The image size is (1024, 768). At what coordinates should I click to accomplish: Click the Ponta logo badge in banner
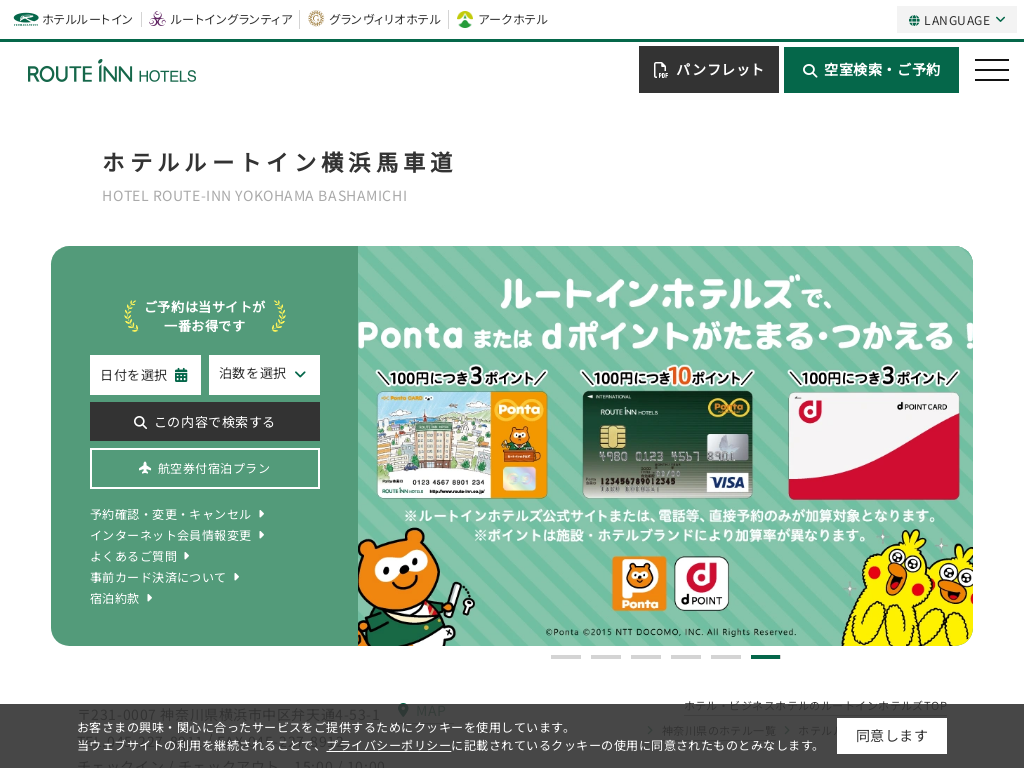tap(639, 584)
